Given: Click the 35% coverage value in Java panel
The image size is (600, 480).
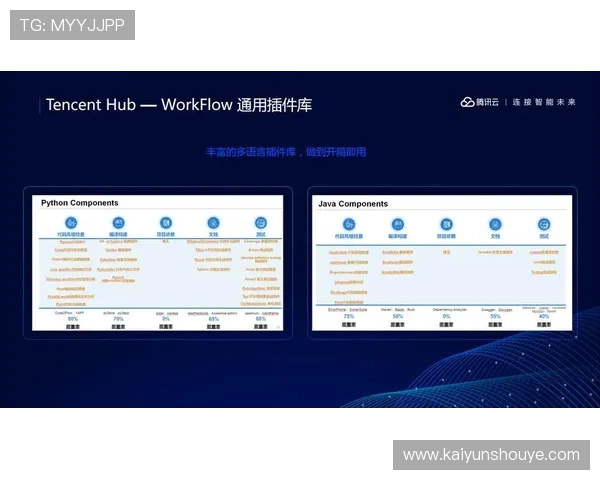Looking at the screenshot, I should (x=495, y=317).
